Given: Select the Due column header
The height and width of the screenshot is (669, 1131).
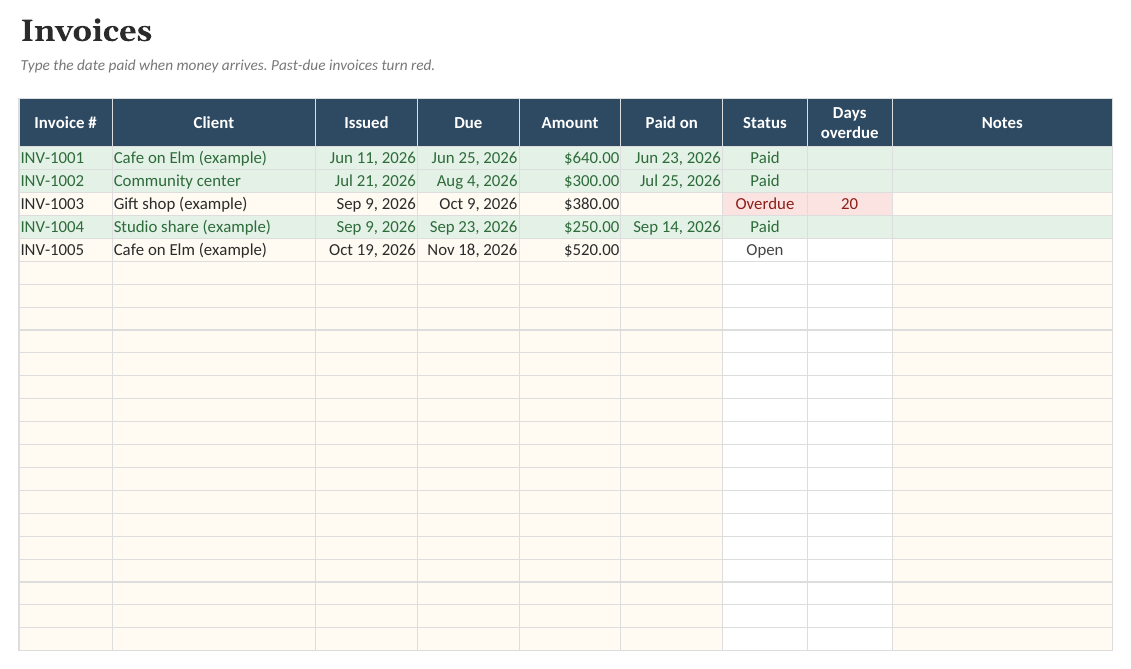Looking at the screenshot, I should (468, 123).
